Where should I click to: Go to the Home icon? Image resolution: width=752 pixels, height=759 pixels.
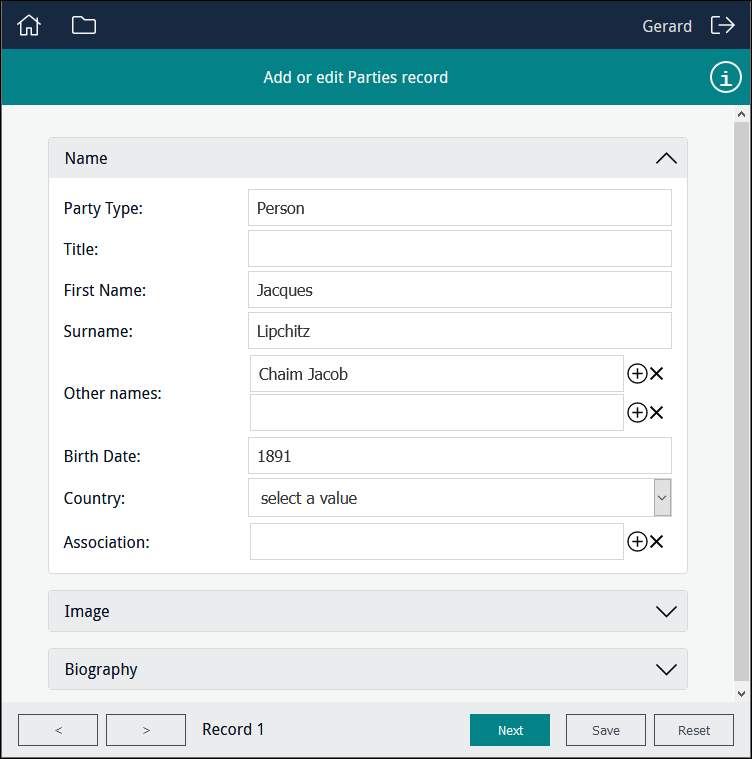(30, 26)
